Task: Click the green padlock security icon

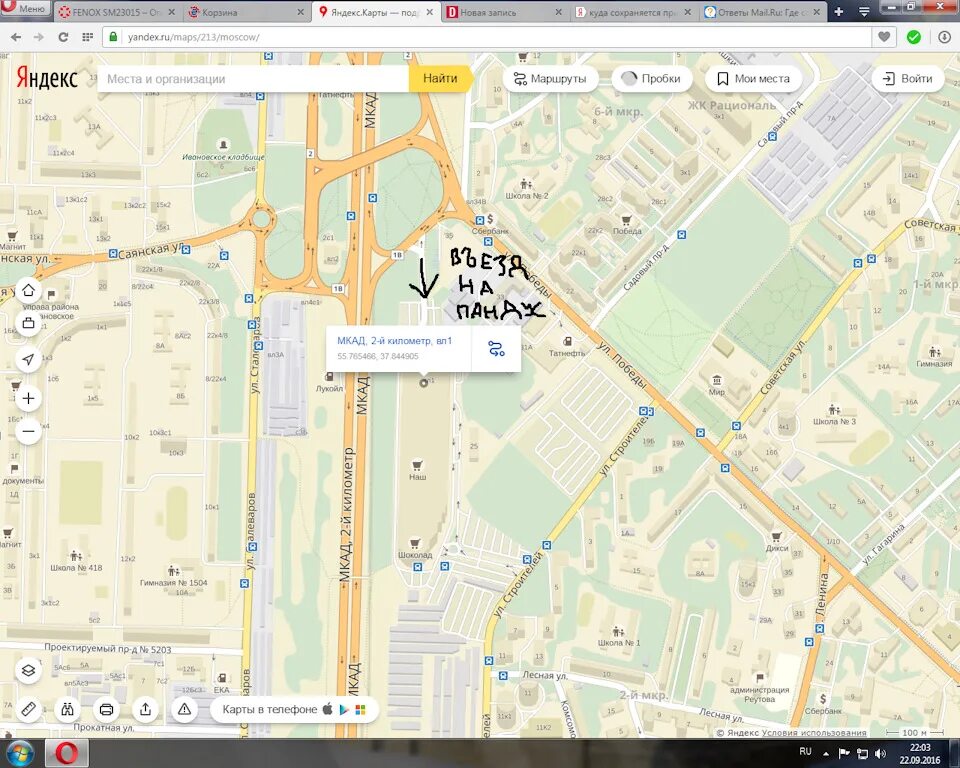Action: tap(113, 37)
